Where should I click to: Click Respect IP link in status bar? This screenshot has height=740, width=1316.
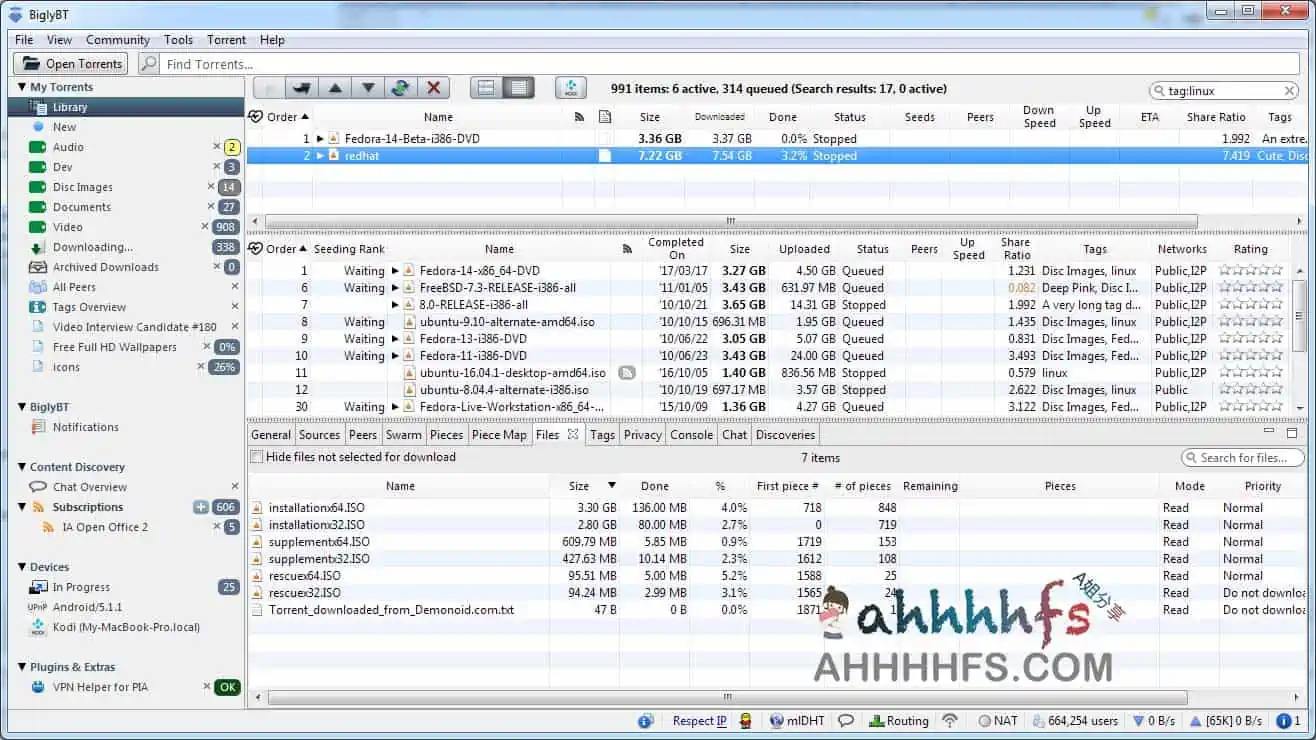pos(699,720)
